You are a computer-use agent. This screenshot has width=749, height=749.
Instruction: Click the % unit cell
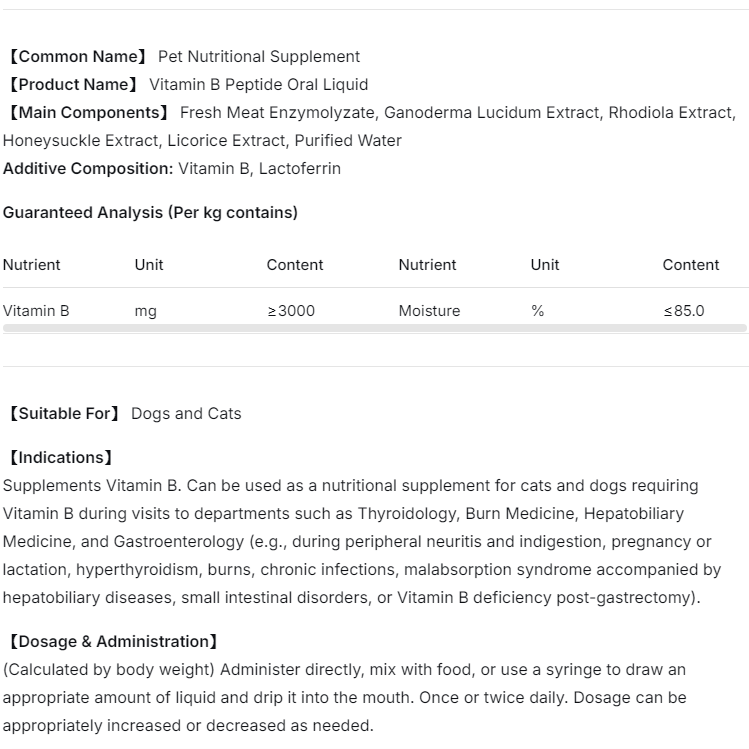click(538, 310)
